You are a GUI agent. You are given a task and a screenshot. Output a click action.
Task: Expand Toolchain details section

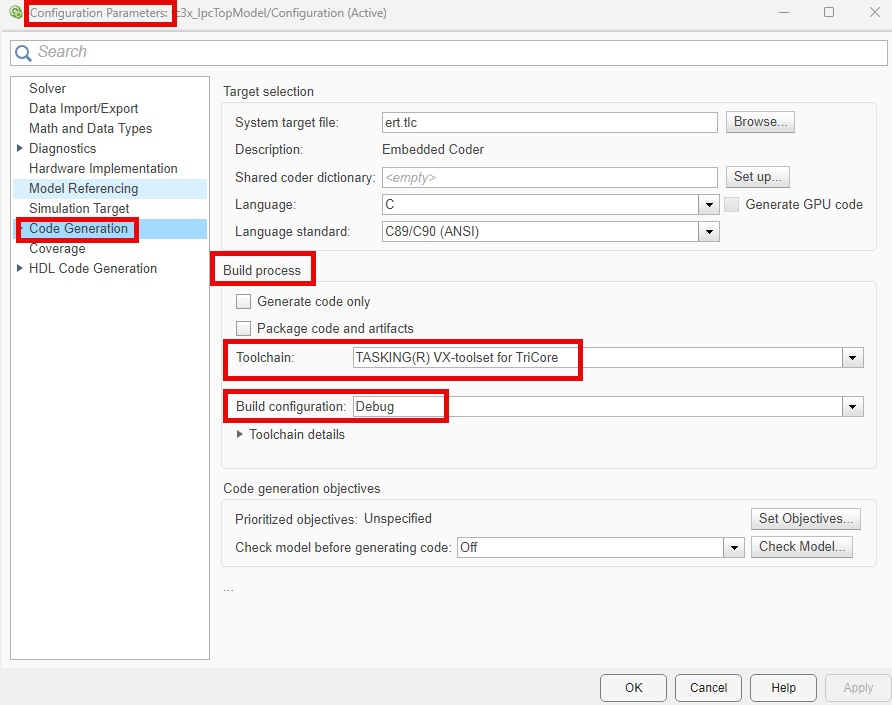tap(240, 435)
